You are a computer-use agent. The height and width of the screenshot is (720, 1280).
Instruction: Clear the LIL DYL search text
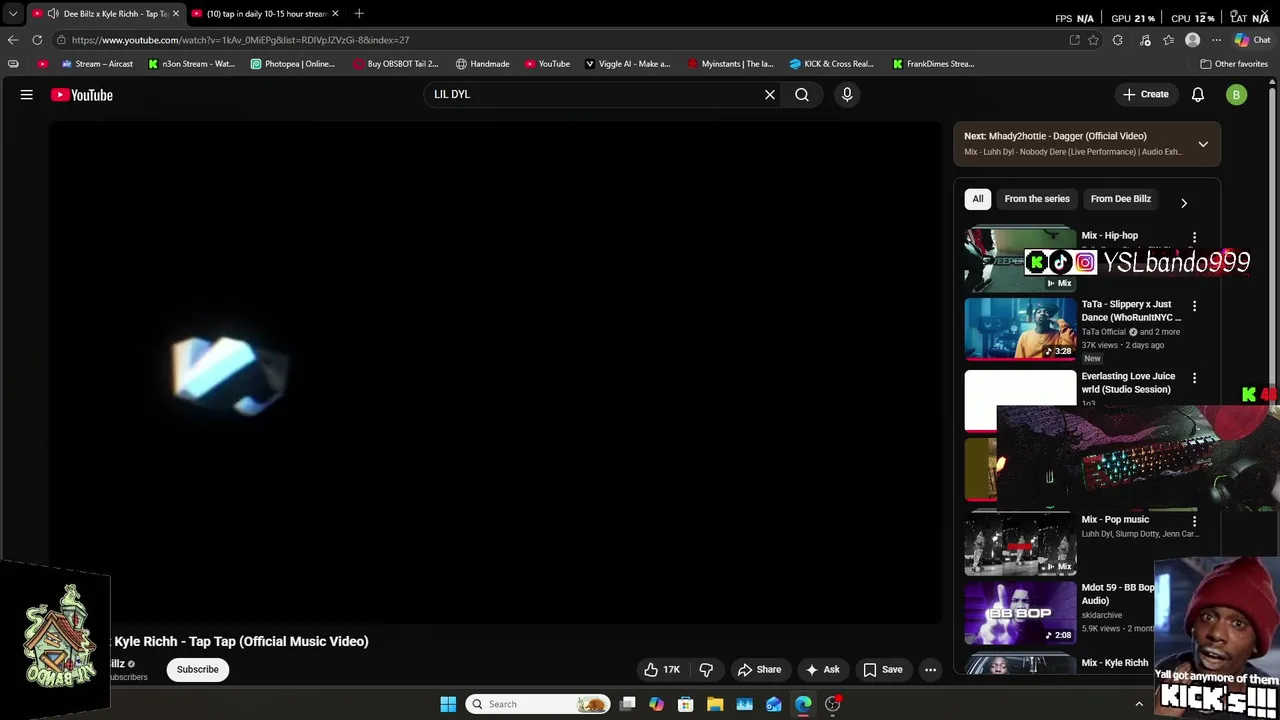point(770,95)
